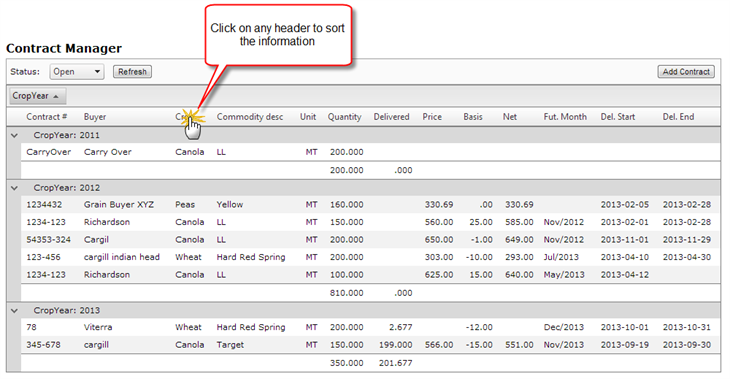The image size is (730, 379).
Task: Click the 810.000 quantity subtotal
Action: pos(346,293)
